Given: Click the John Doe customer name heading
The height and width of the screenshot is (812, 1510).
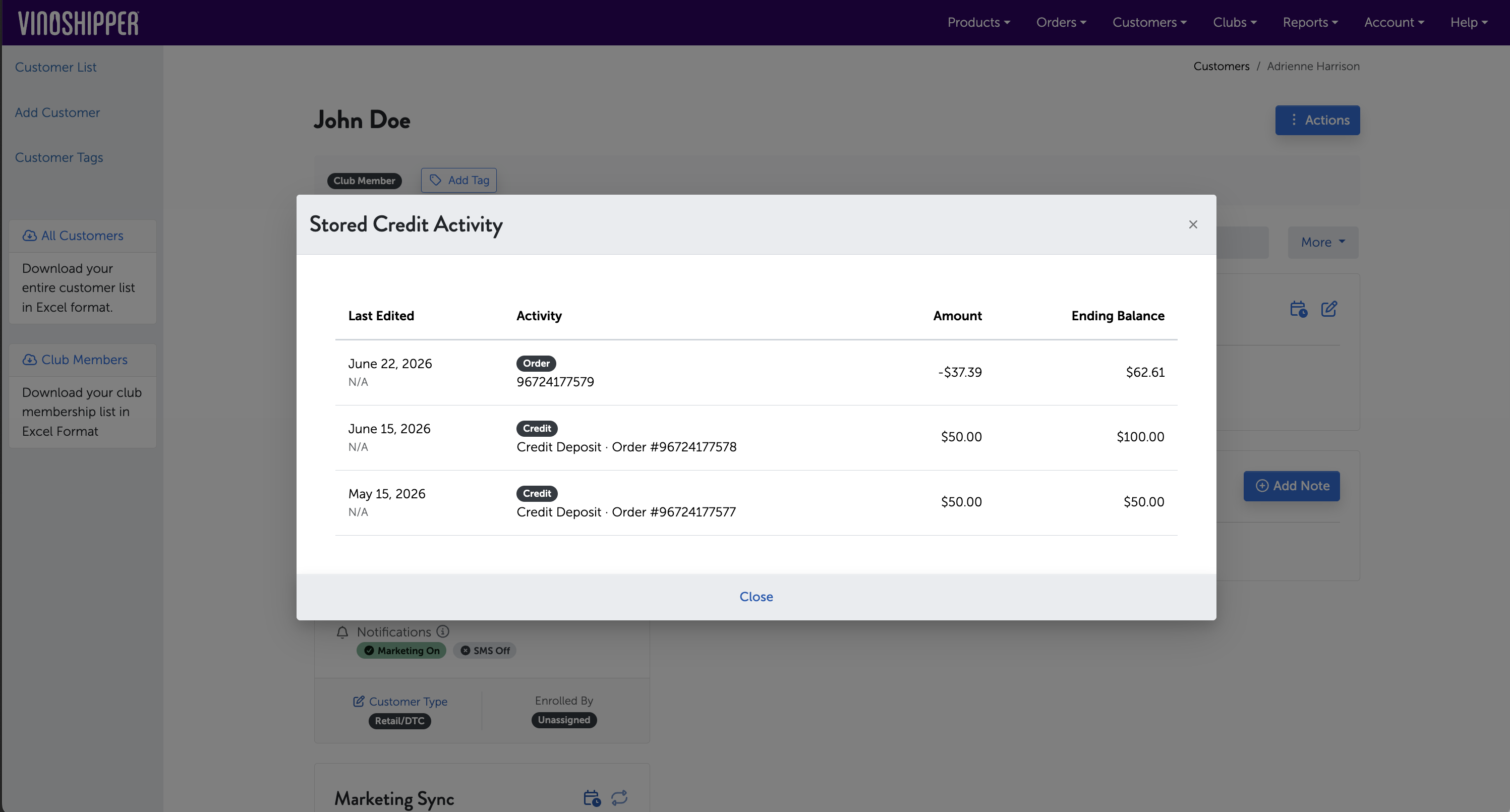Looking at the screenshot, I should 362,120.
